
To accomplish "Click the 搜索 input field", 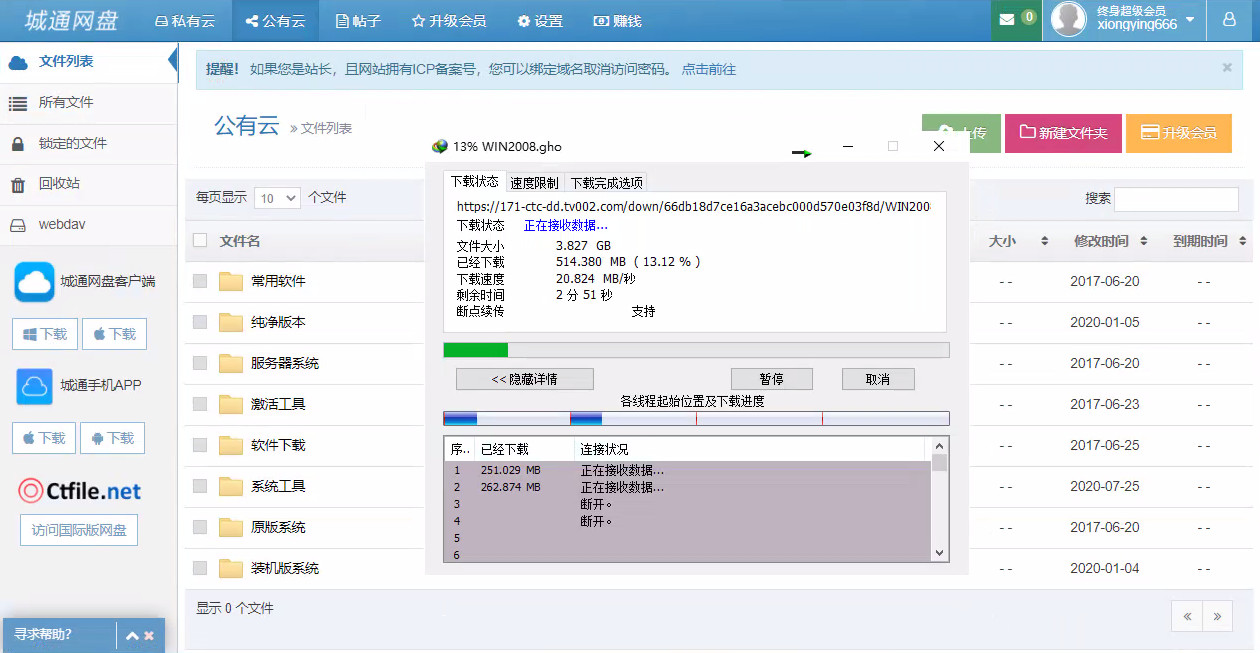I will (1176, 199).
